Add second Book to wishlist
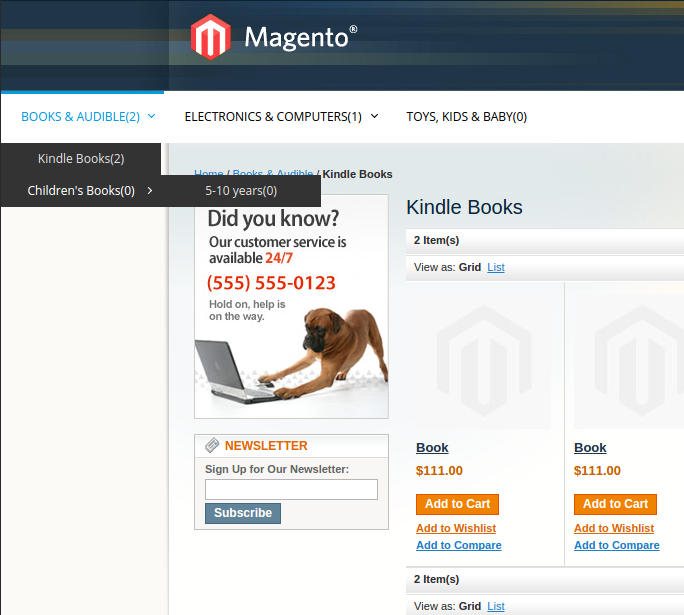This screenshot has width=684, height=615. (x=614, y=528)
